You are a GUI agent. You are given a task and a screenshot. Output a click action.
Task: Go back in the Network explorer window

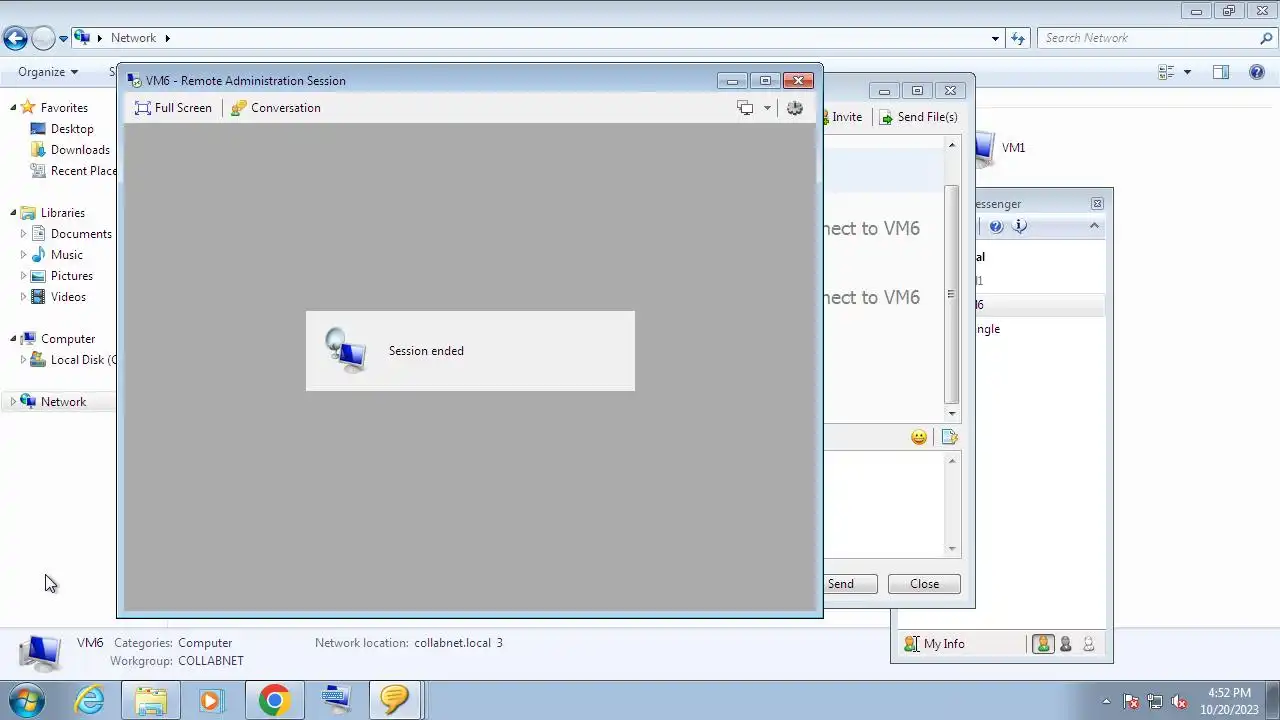(15, 38)
